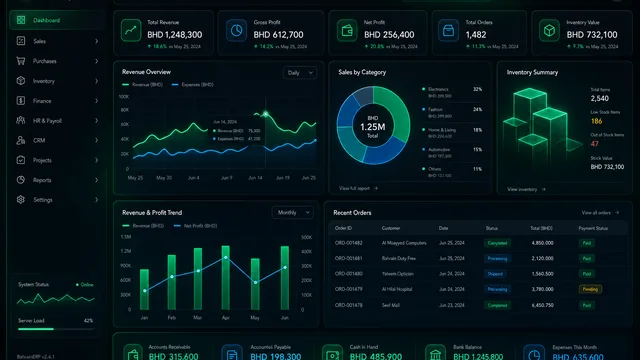Viewport: 640px width, 360px height.
Task: Click the Sales sidebar icon
Action: click(21, 41)
